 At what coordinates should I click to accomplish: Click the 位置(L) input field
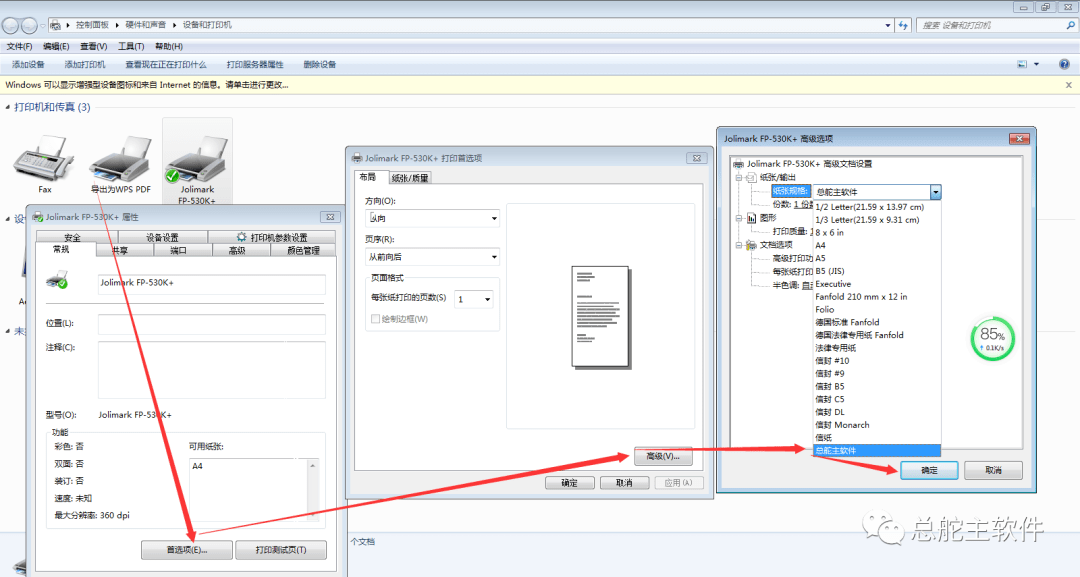211,324
